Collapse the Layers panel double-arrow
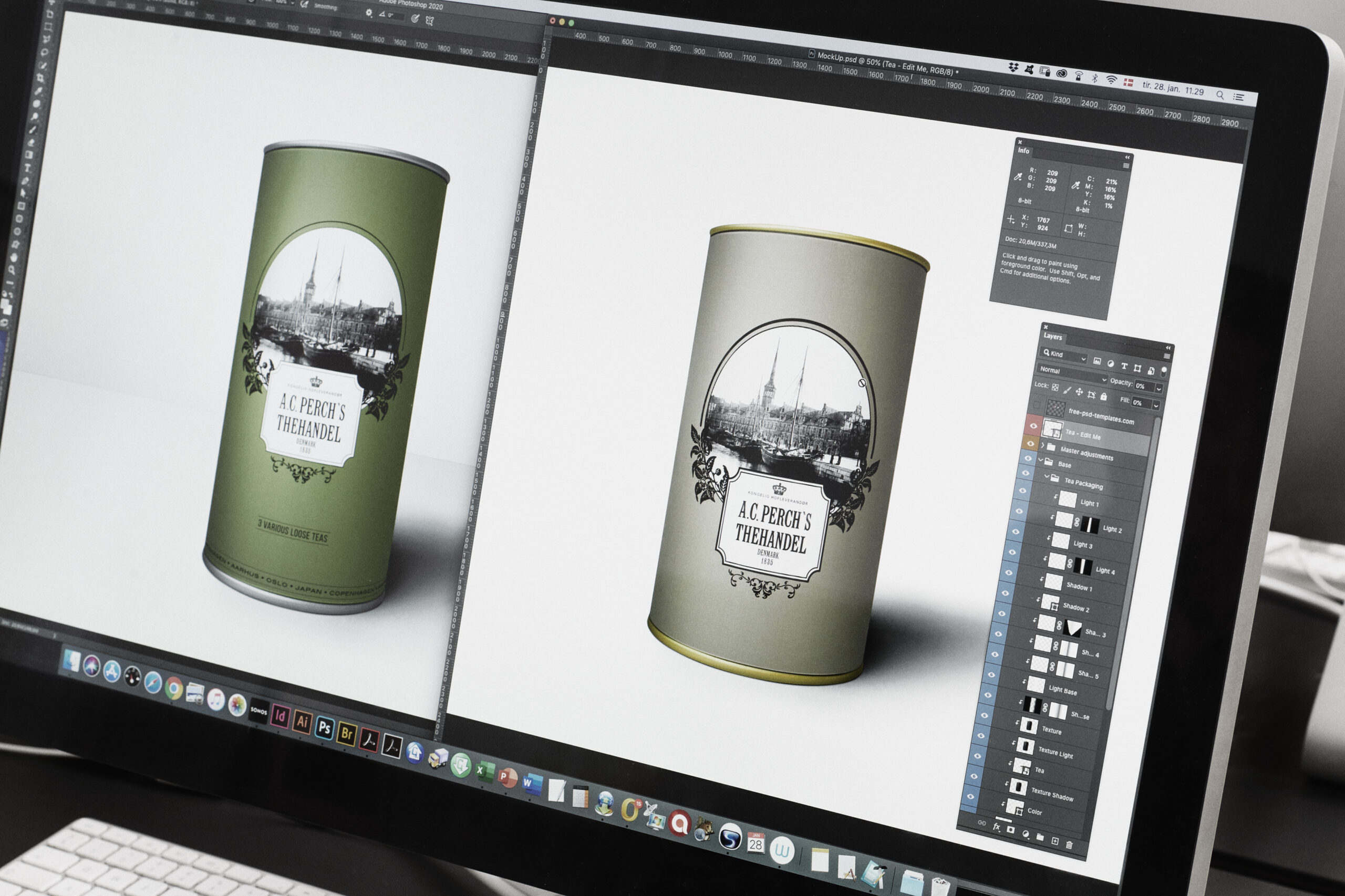This screenshot has height=896, width=1345. coord(1168,348)
